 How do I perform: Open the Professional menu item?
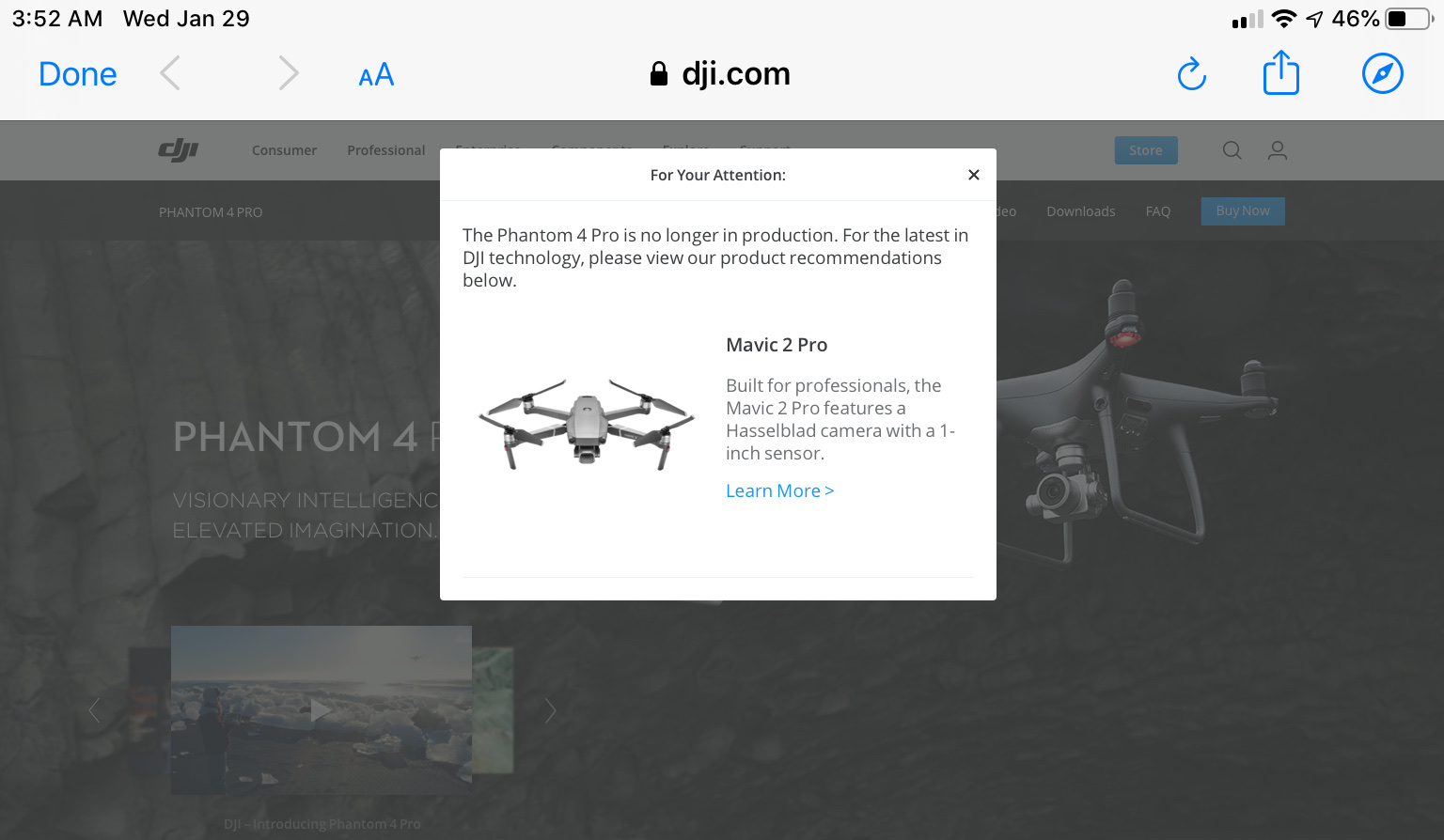[x=386, y=150]
